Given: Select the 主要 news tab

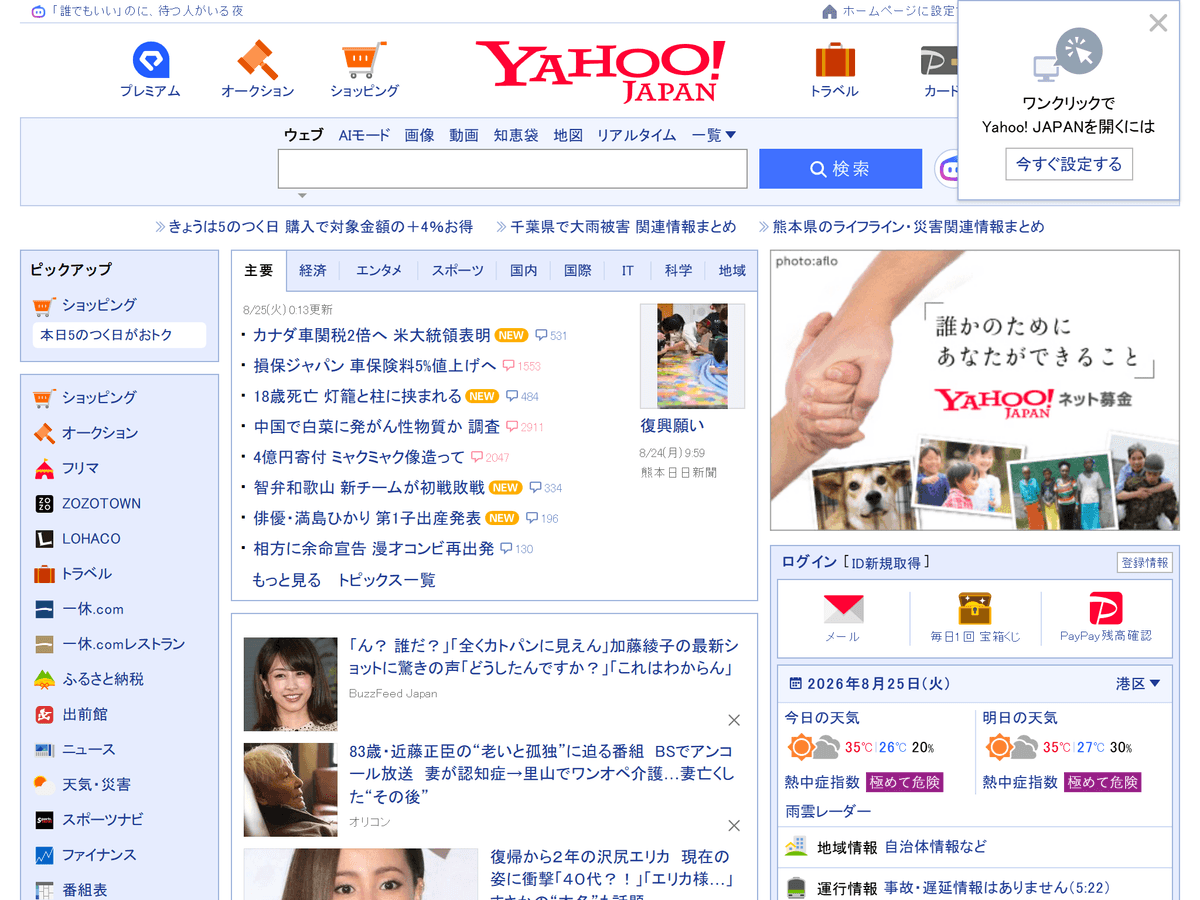Looking at the screenshot, I should click(259, 271).
